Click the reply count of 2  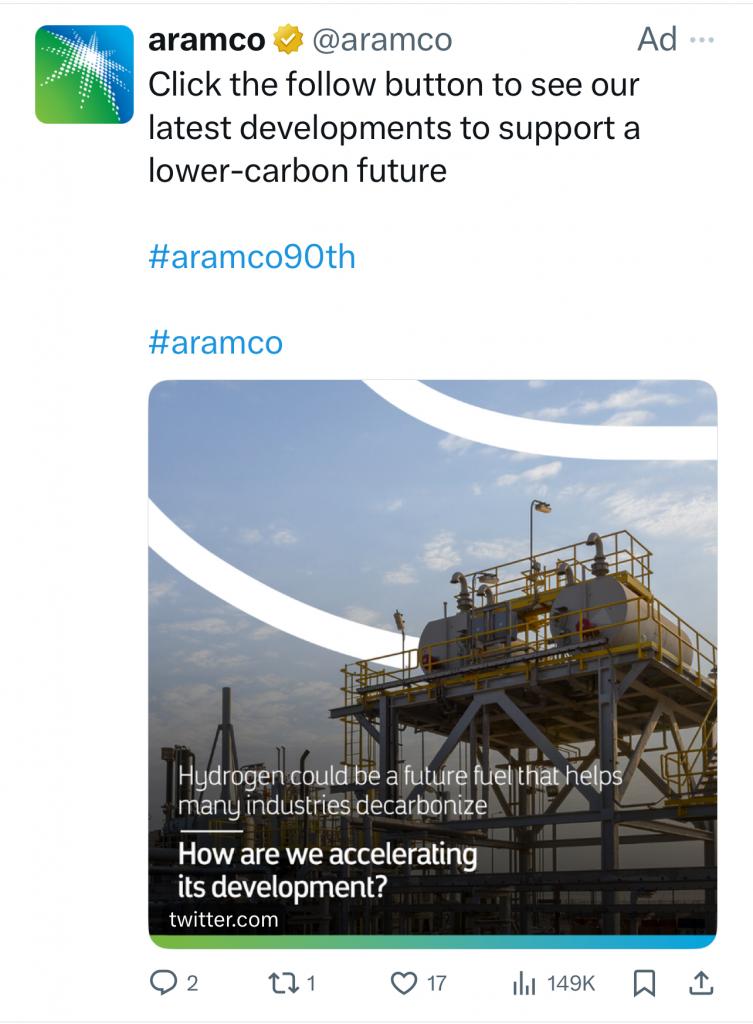(192, 983)
